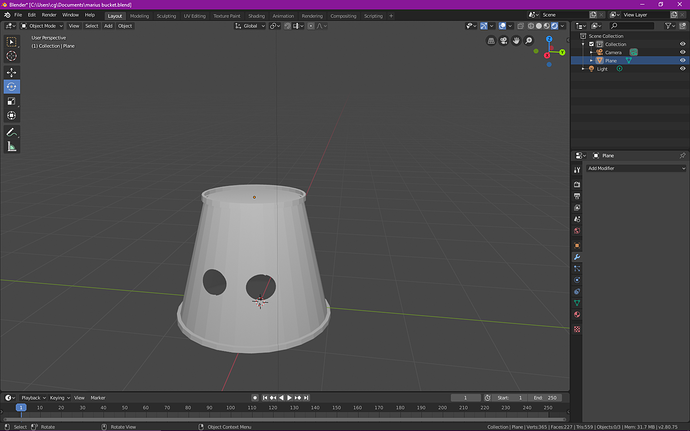The image size is (690, 431).
Task: Pick the Measure tool
Action: (12, 146)
